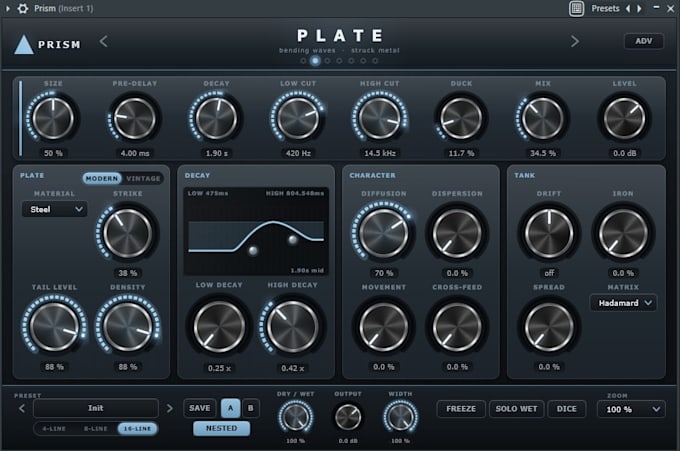Click the Prism triangle logo
680x451 pixels.
[23, 45]
